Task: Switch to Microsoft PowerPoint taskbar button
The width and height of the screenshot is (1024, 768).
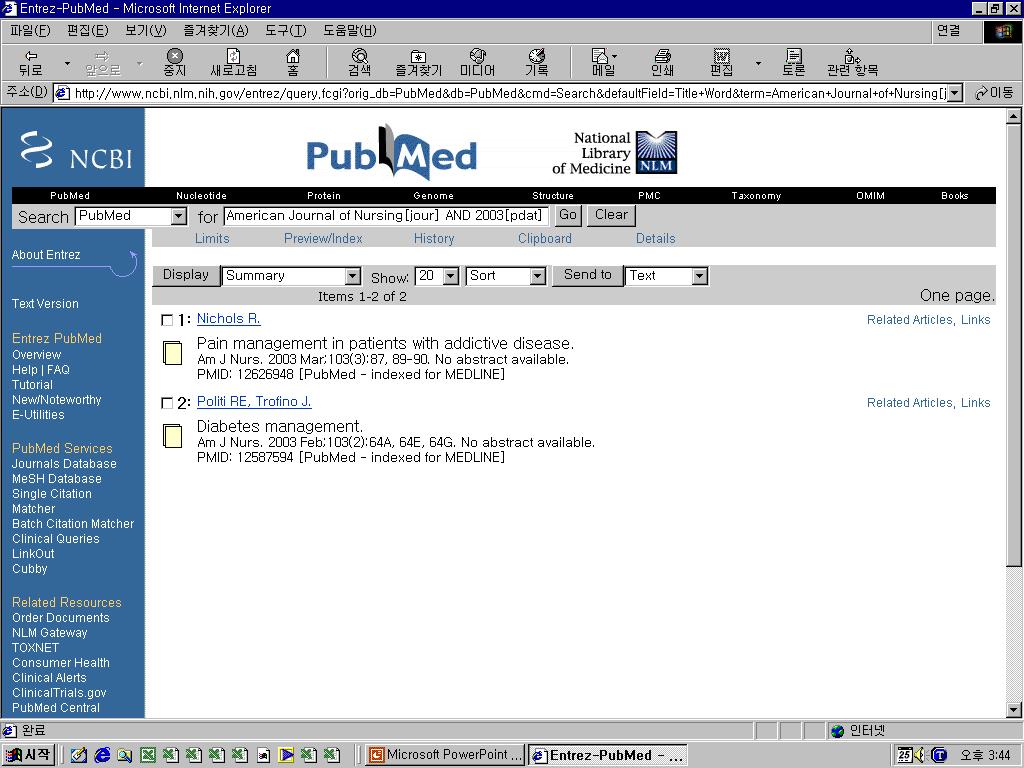Action: [445, 755]
